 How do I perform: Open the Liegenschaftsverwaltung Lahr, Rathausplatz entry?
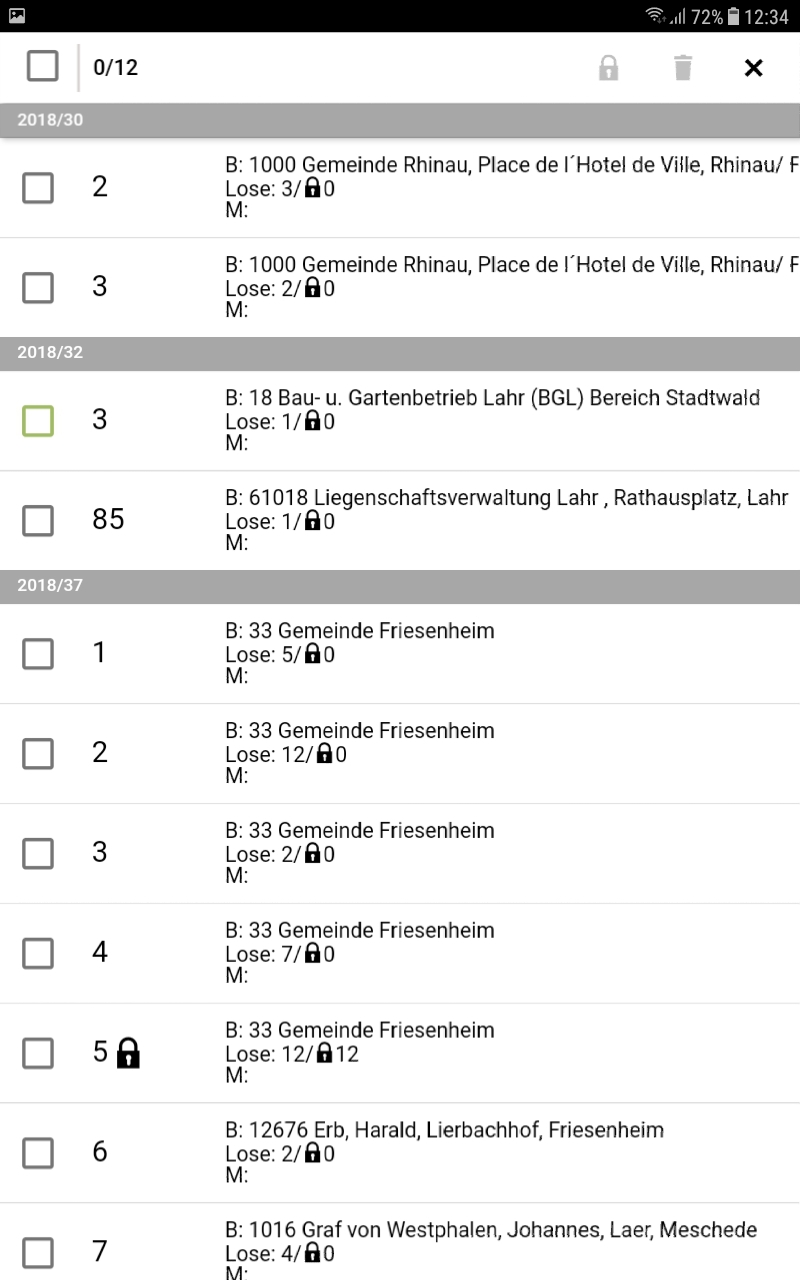(506, 520)
